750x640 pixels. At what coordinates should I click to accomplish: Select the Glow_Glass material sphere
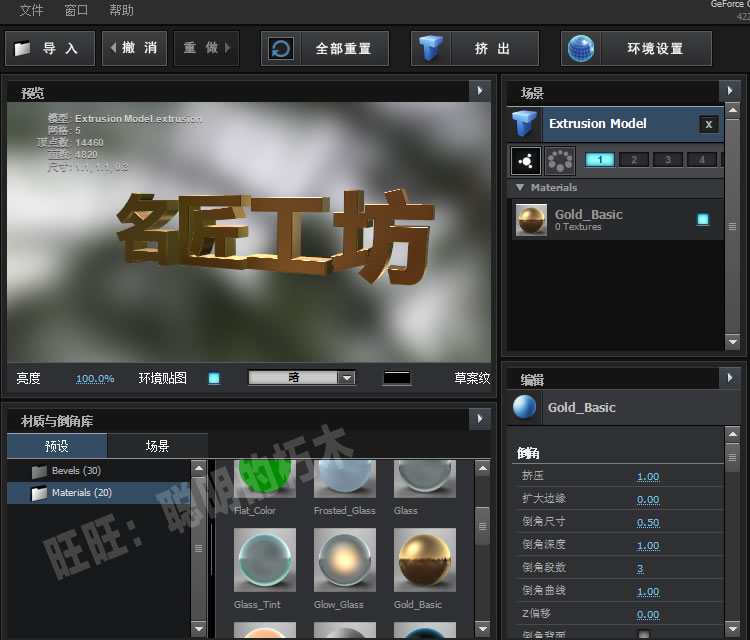[345, 560]
